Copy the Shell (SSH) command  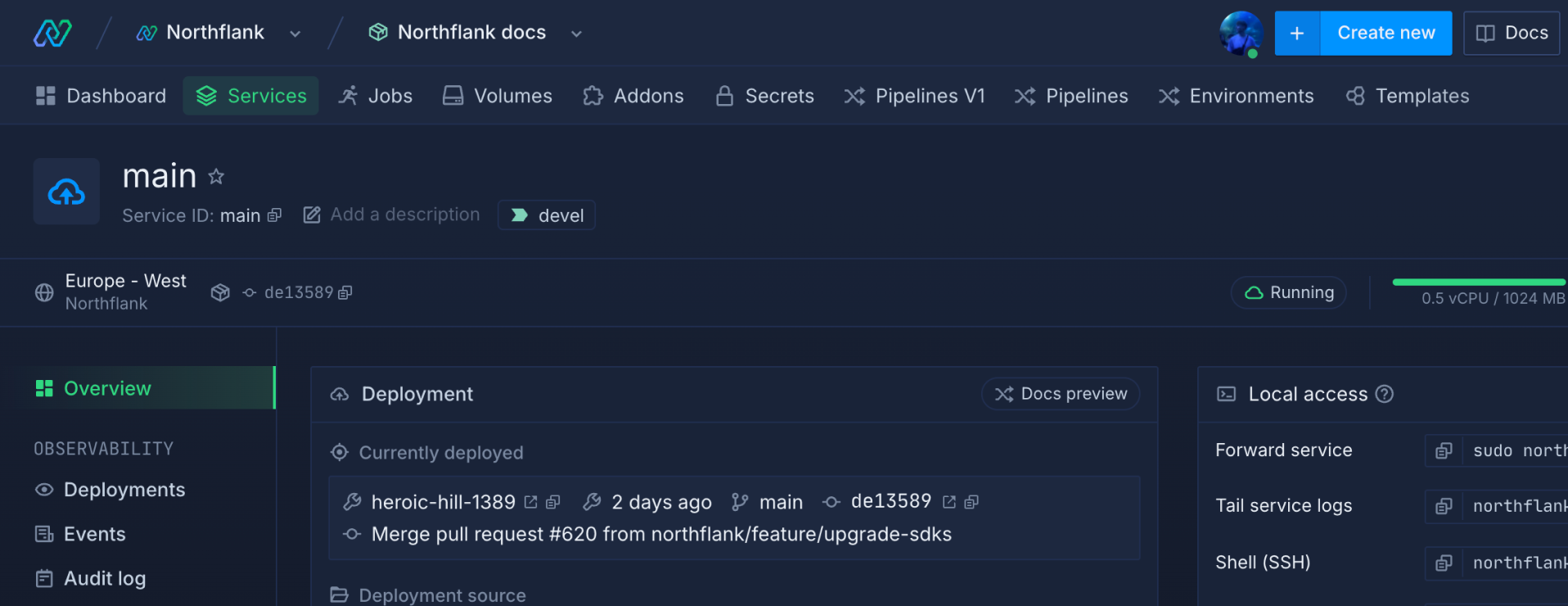[x=1444, y=563]
